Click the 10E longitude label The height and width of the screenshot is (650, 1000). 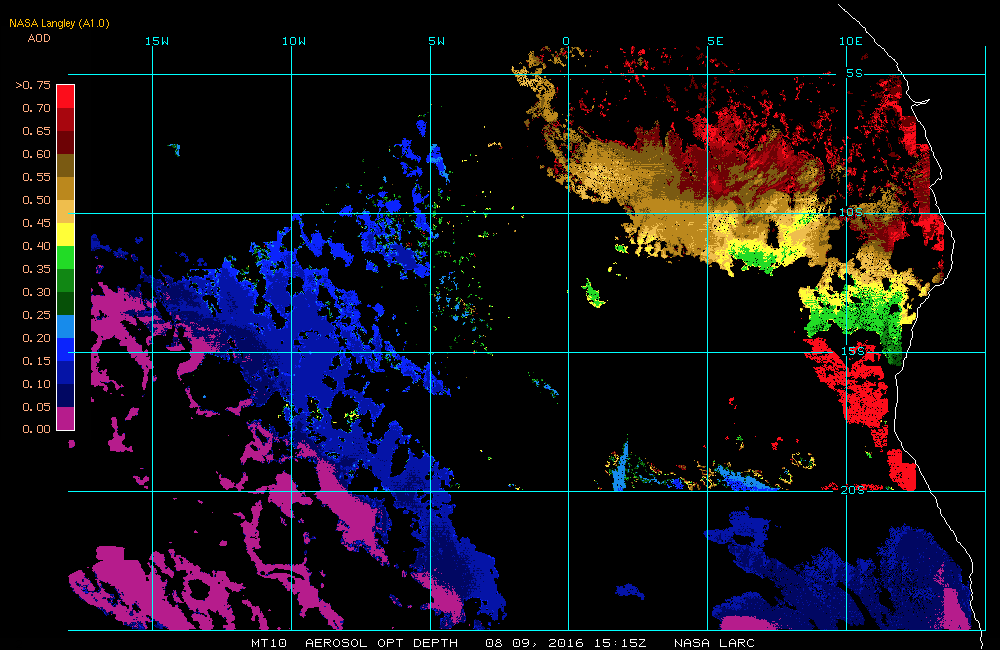tap(851, 41)
